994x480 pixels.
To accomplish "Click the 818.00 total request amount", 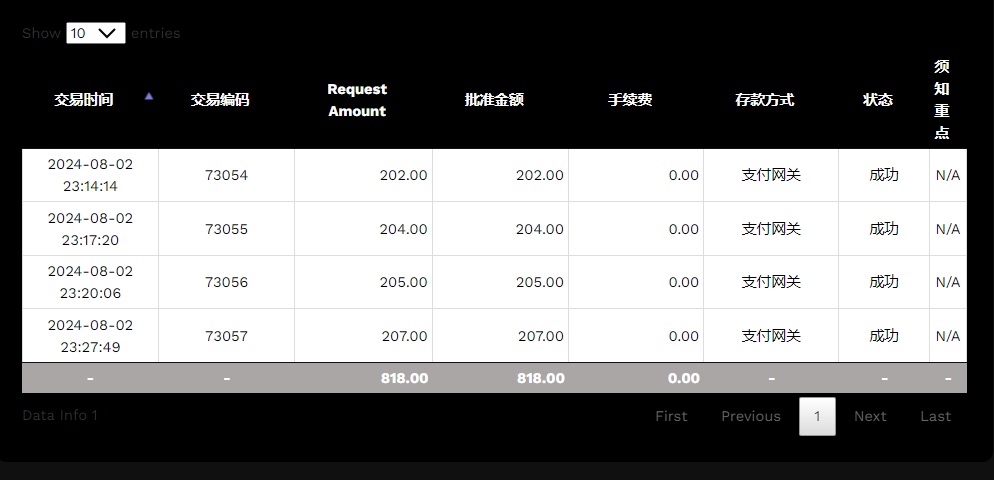I will click(404, 378).
